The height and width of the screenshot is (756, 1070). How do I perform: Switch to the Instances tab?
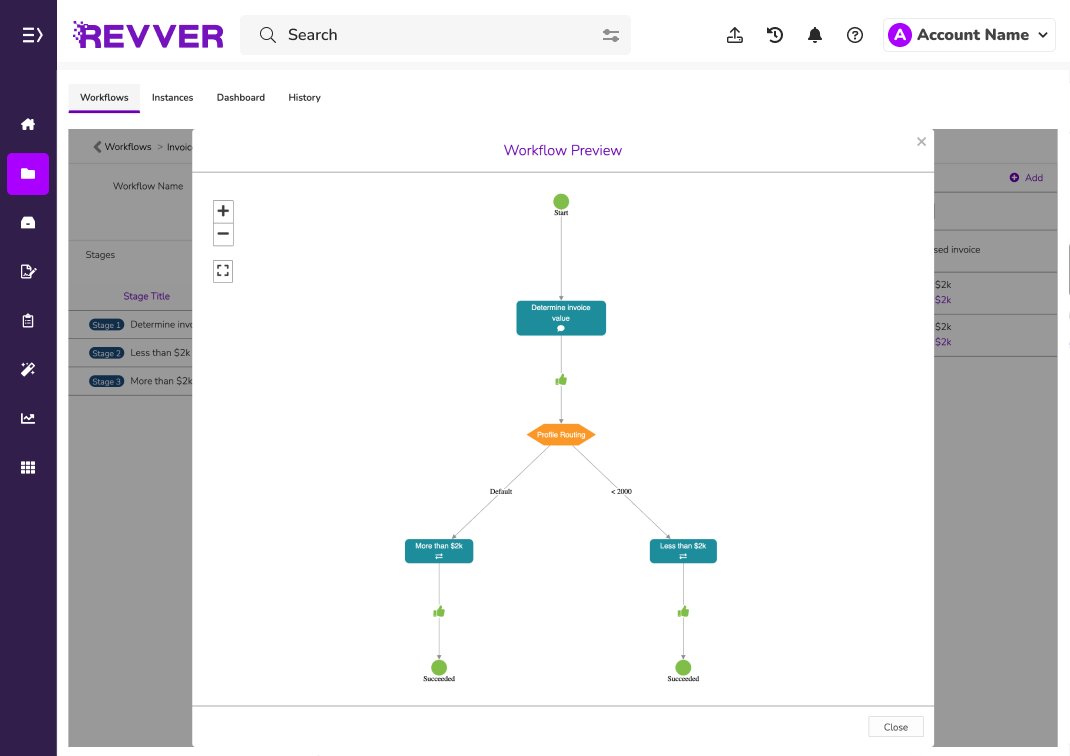[x=172, y=97]
